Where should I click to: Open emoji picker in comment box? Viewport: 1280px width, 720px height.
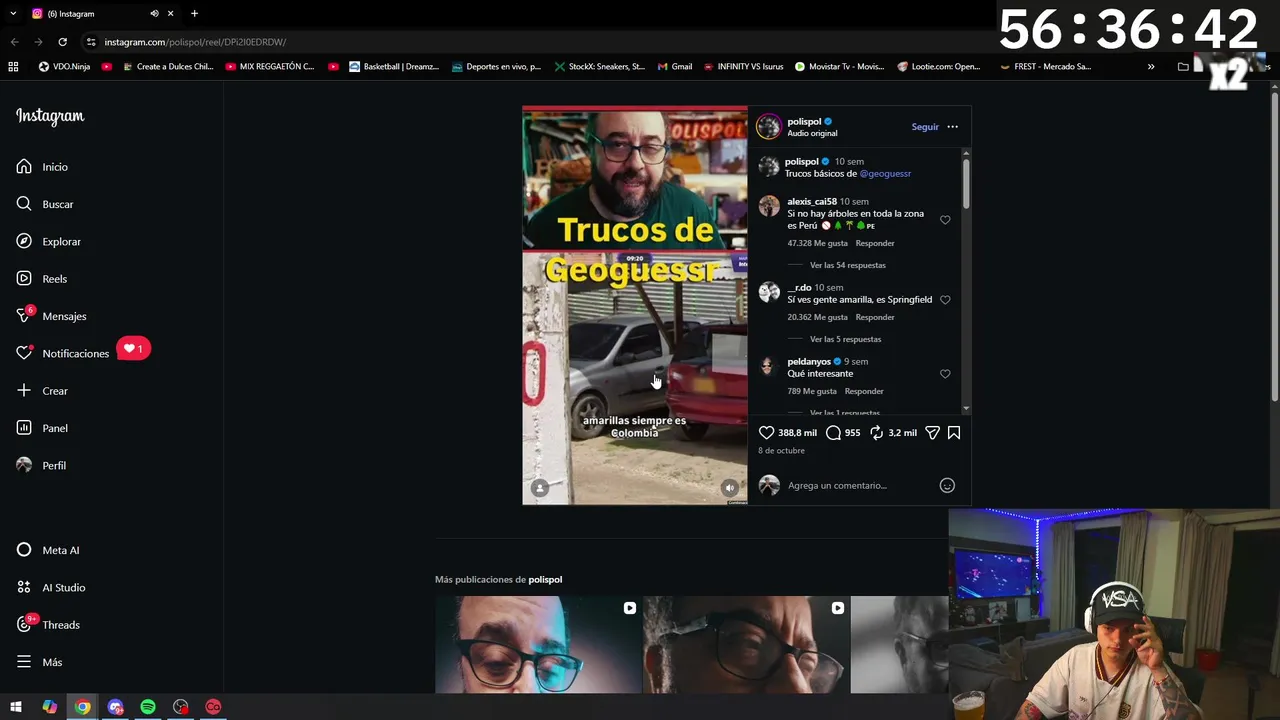947,485
